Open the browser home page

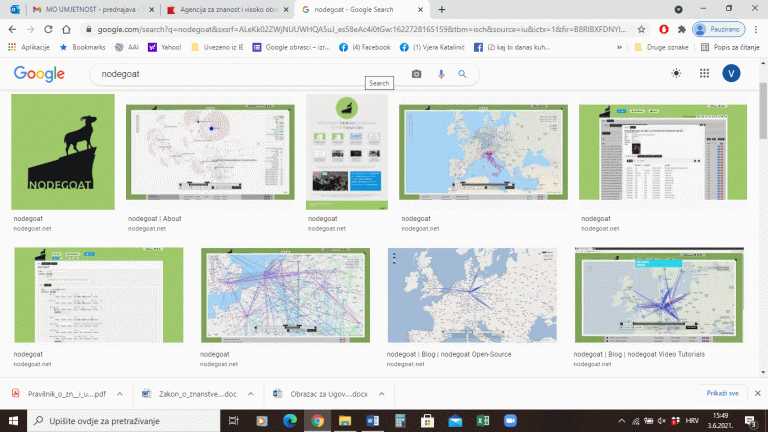[x=66, y=29]
